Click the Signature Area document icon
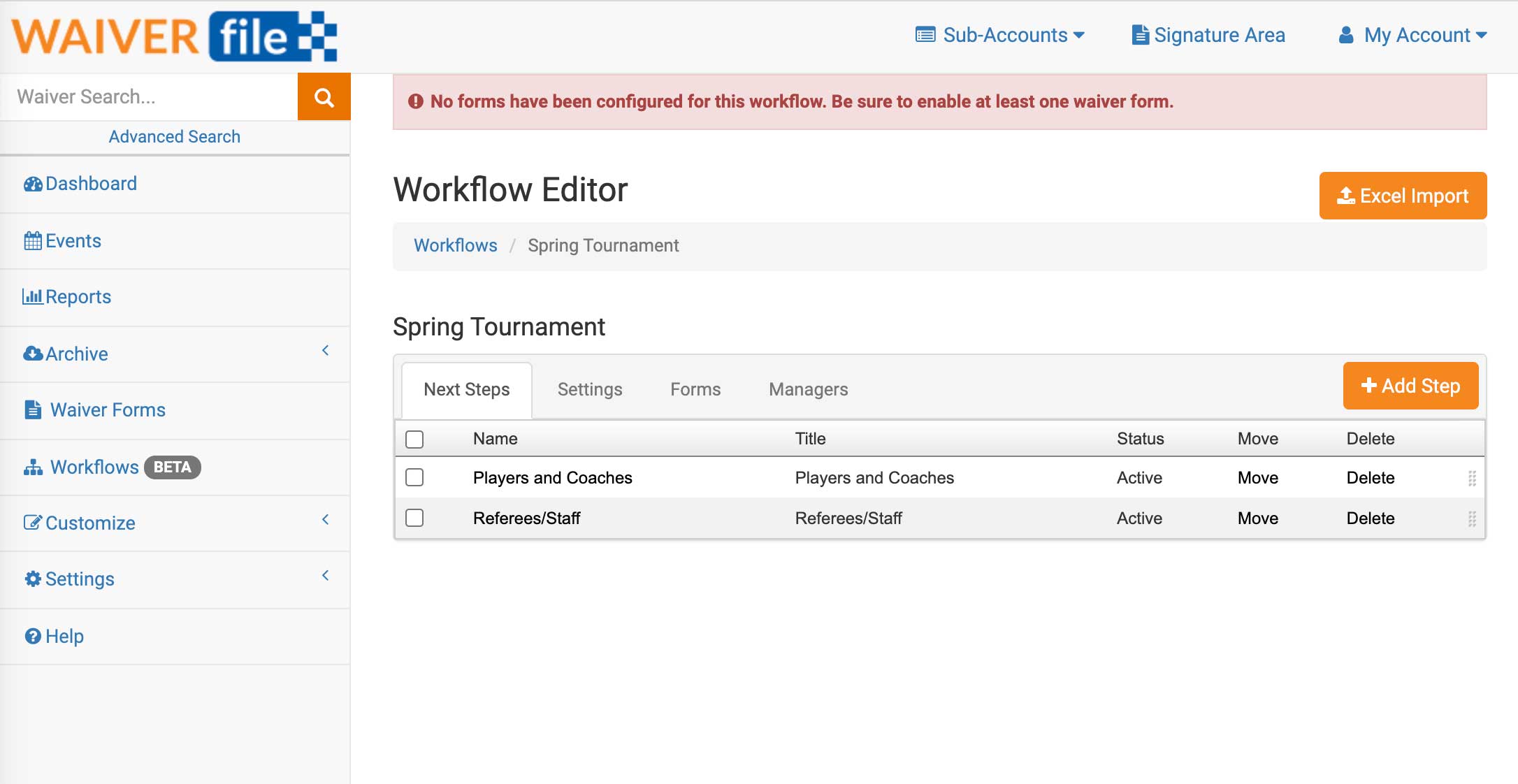Screen dimensions: 1518x784 pyautogui.click(x=1141, y=34)
